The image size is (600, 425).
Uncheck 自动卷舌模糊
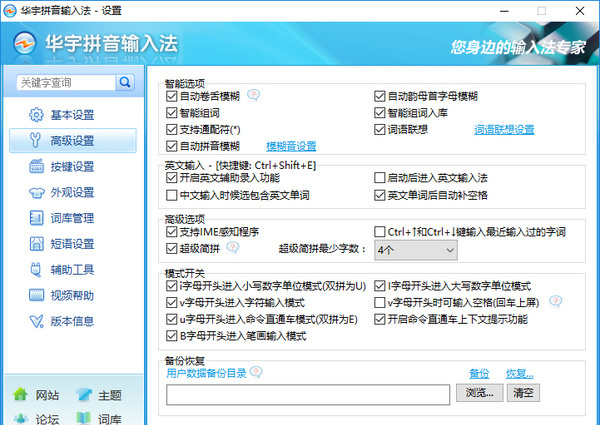click(171, 96)
